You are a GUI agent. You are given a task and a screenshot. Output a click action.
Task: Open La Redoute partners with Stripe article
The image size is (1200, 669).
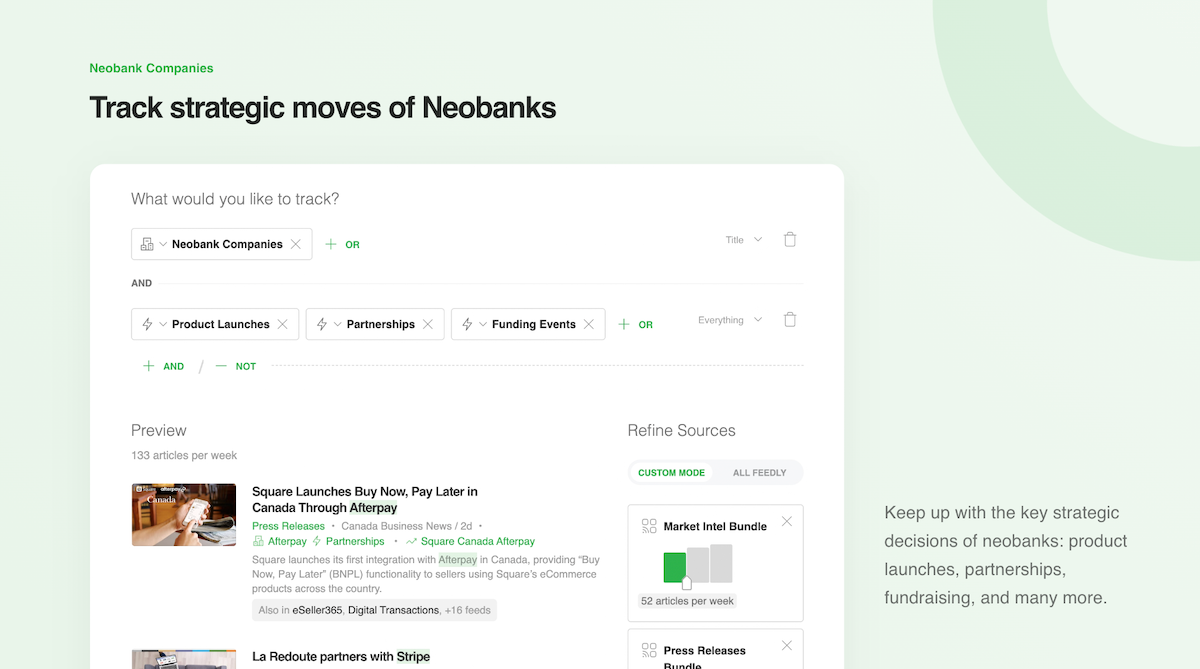pyautogui.click(x=341, y=657)
